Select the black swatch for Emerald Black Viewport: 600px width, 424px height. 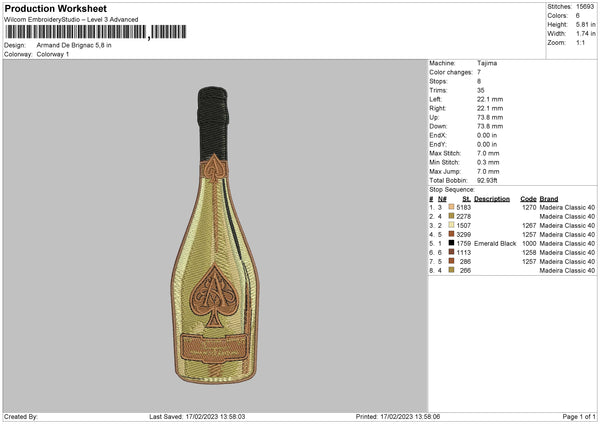(451, 243)
